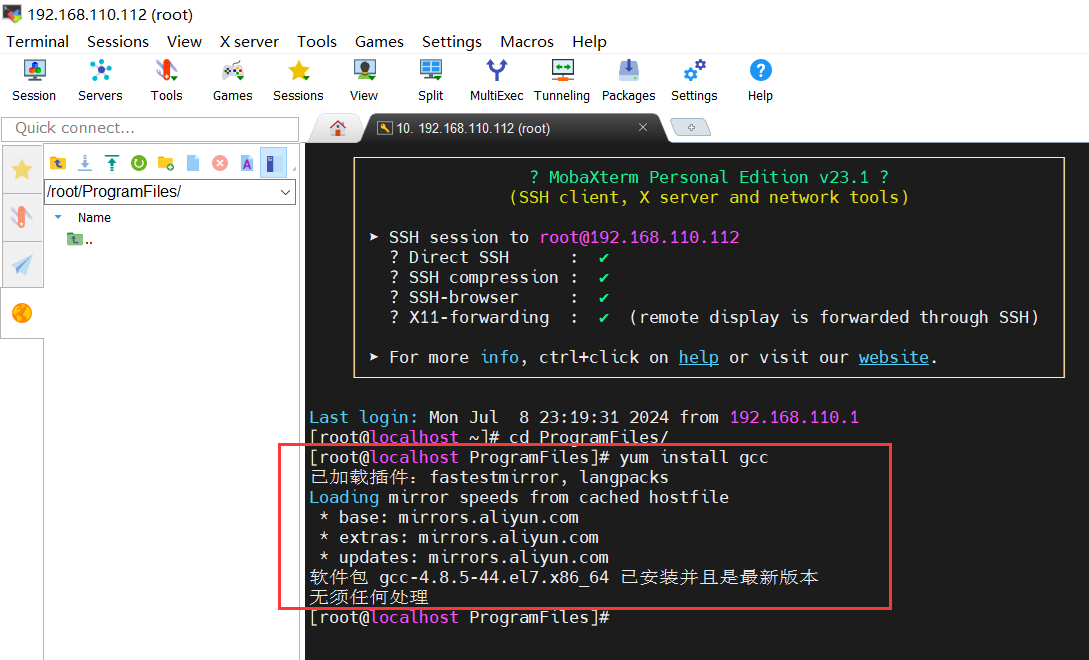The height and width of the screenshot is (660, 1089).
Task: Sort by the Name column header
Action: coord(94,217)
